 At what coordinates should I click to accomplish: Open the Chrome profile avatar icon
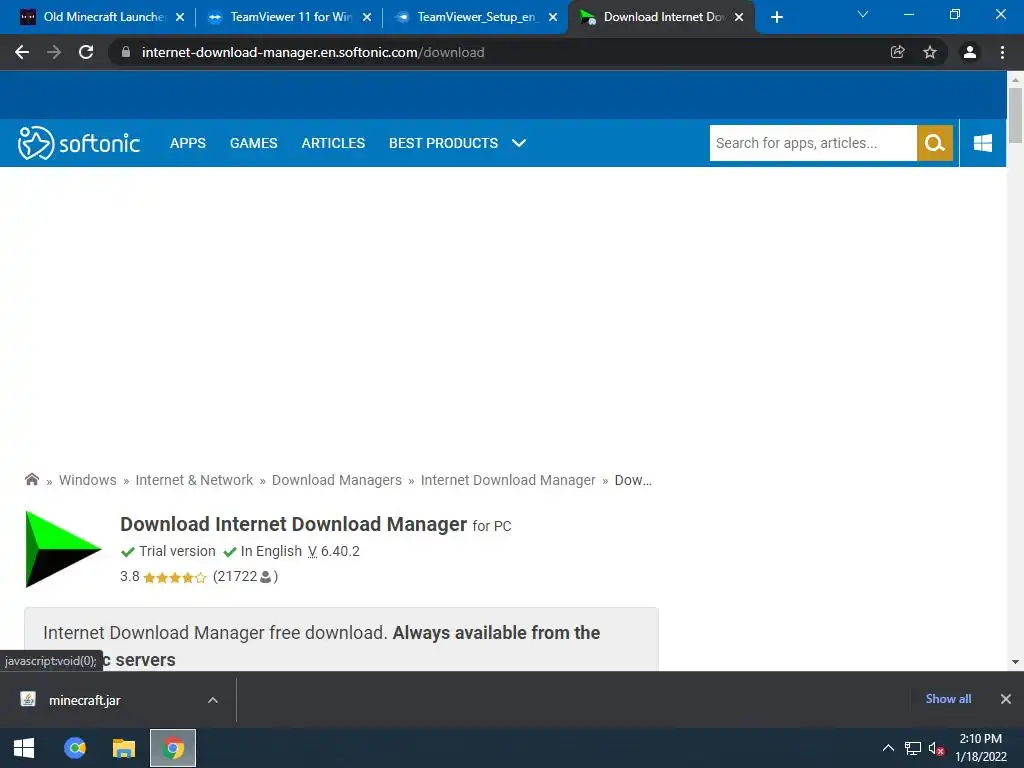point(970,52)
